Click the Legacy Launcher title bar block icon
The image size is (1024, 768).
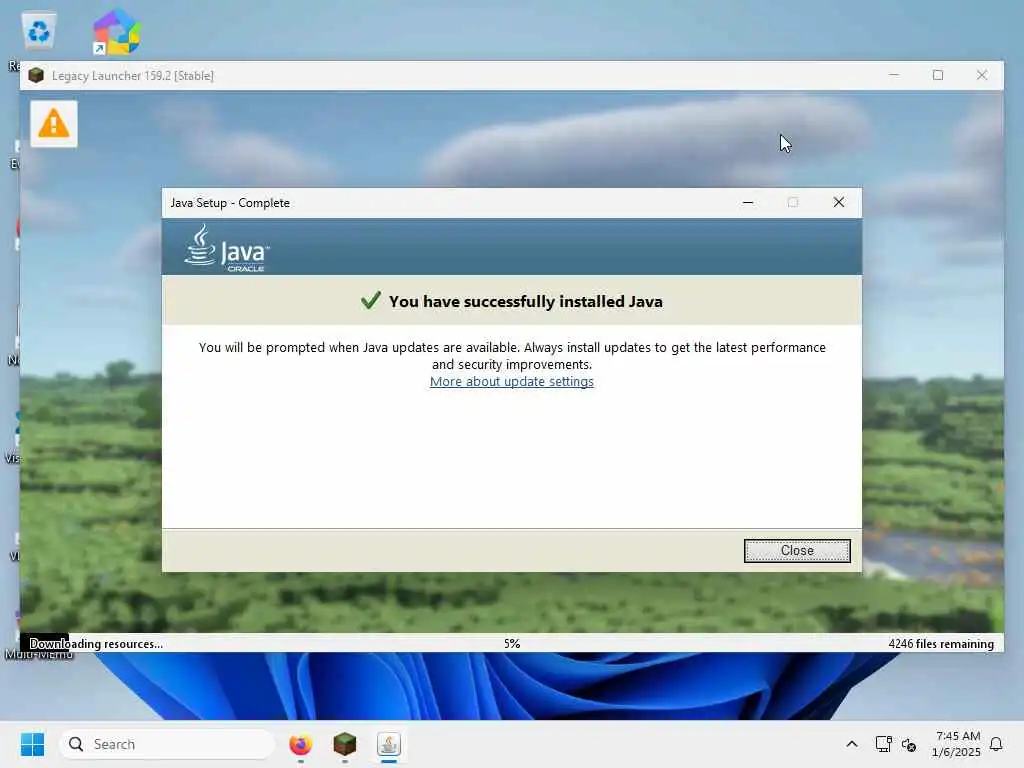click(36, 76)
